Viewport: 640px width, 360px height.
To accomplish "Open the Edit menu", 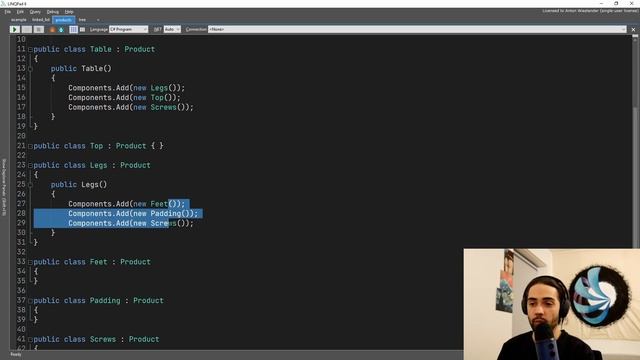I will pos(20,12).
